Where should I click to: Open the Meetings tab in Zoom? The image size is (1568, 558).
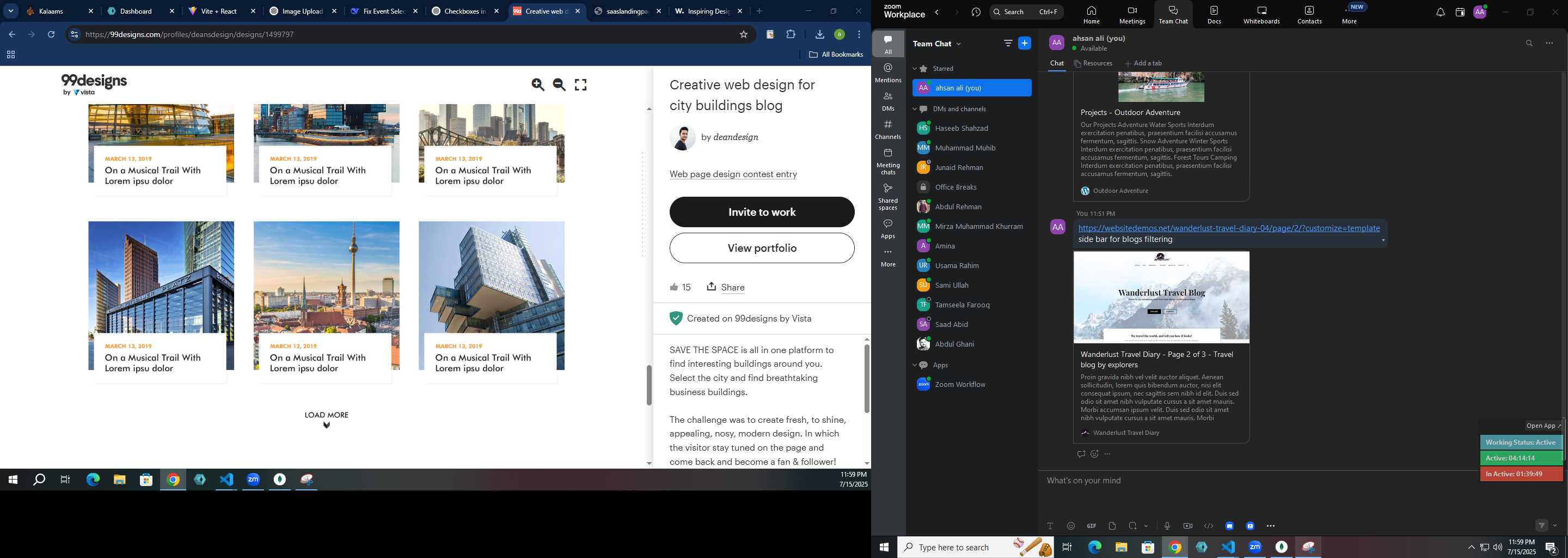point(1132,15)
